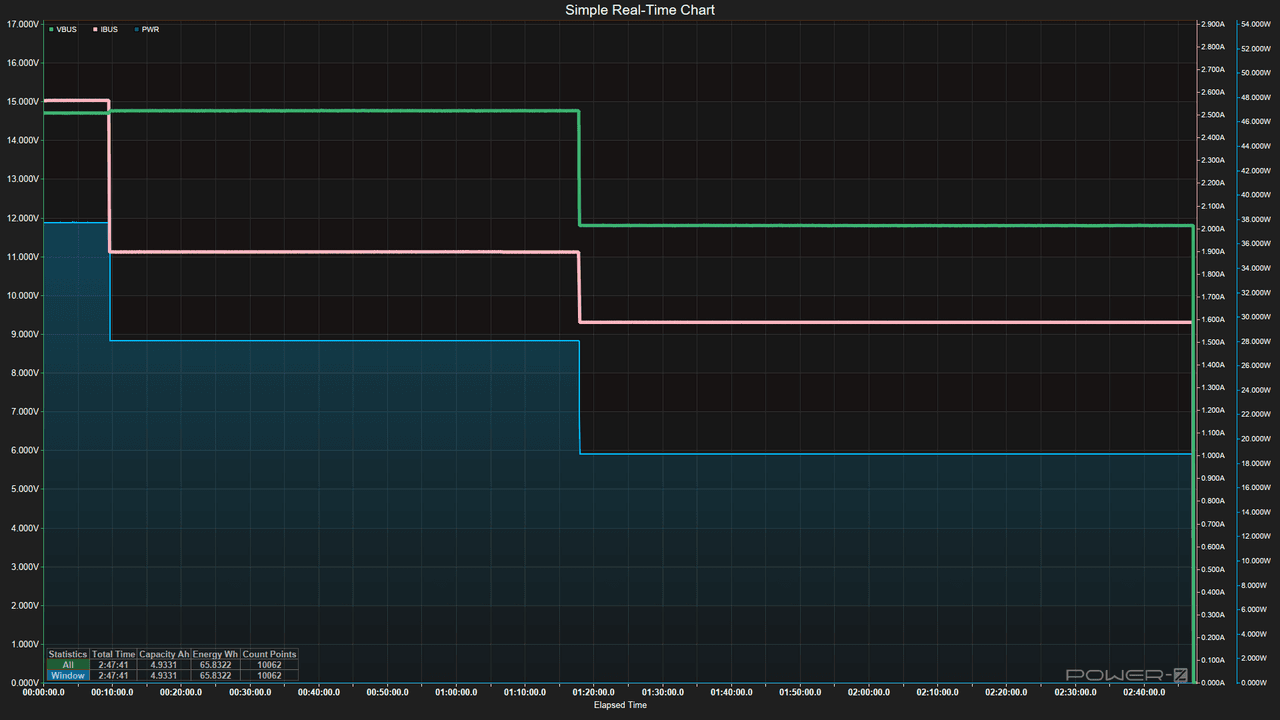
Task: Toggle the IBUS series in the legend
Action: pos(106,30)
